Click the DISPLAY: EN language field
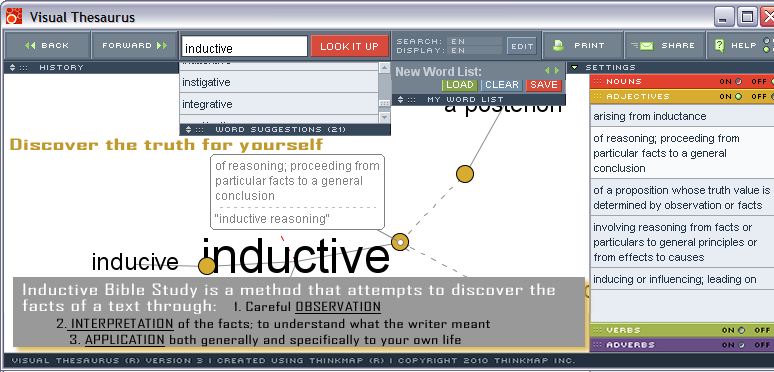 coord(474,50)
